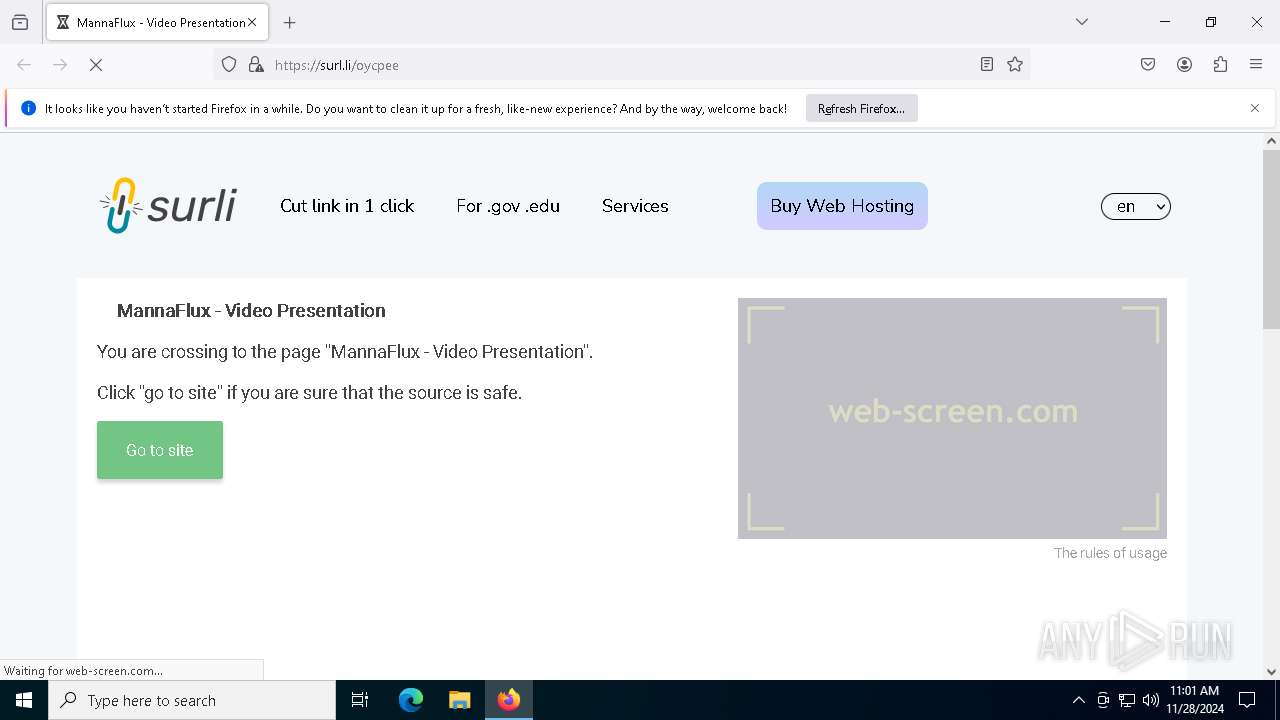Go back one page
Viewport: 1280px width, 720px height.
pyautogui.click(x=24, y=65)
